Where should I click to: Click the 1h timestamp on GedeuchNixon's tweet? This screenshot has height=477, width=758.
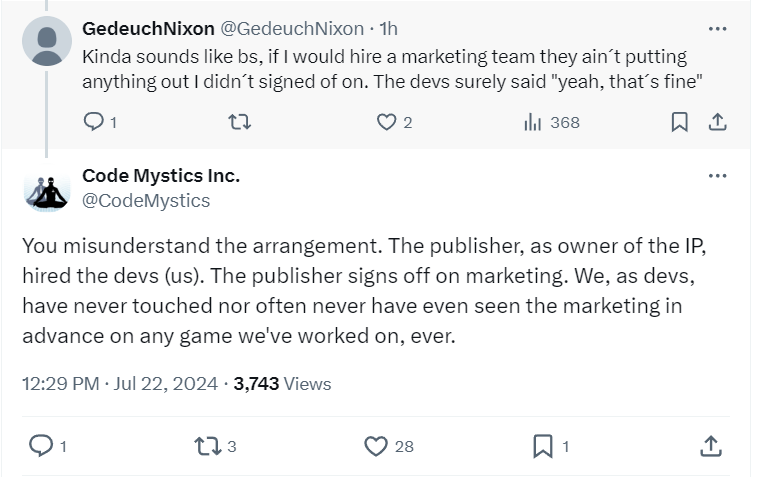tap(386, 28)
